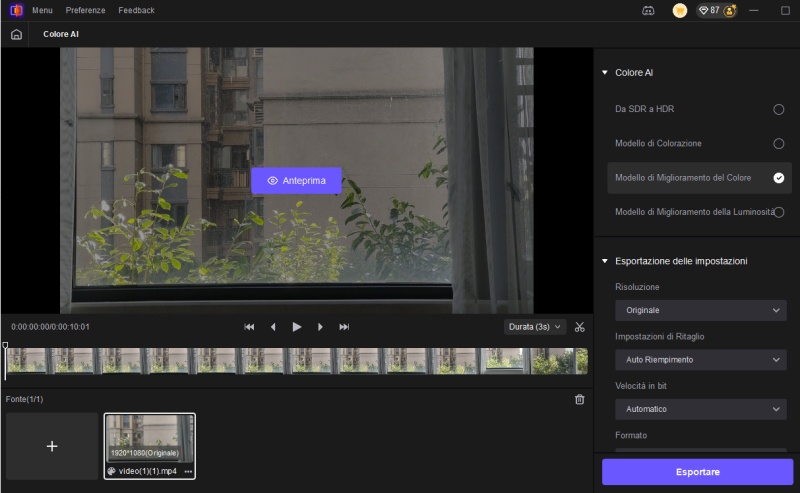Screen dimensions: 800x493
Task: Open video(1)(1).mp4 more options
Action: pyautogui.click(x=188, y=471)
